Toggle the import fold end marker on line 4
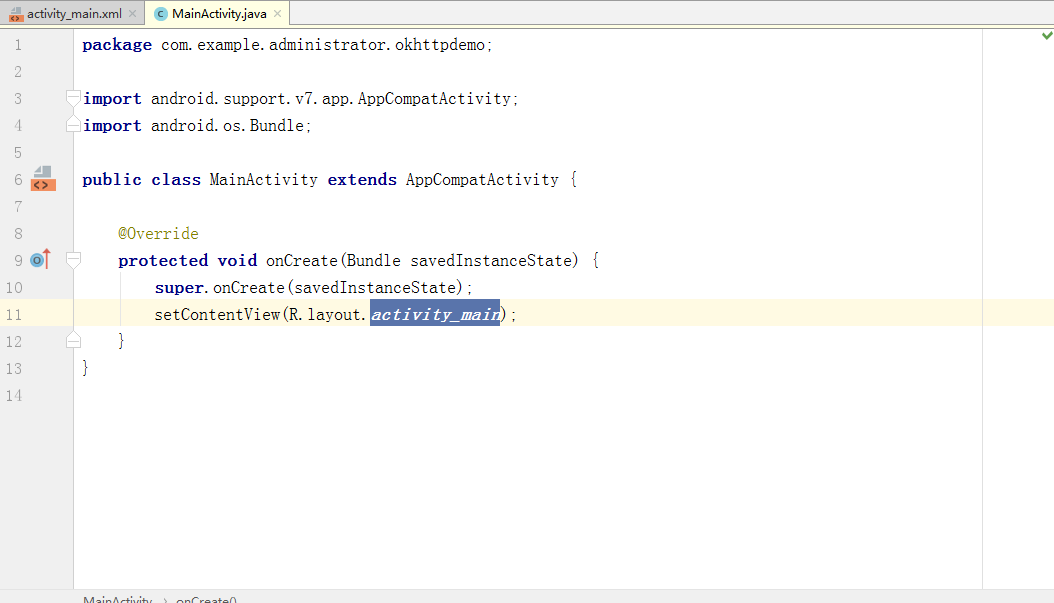Viewport: 1054px width, 603px height. pos(73,125)
